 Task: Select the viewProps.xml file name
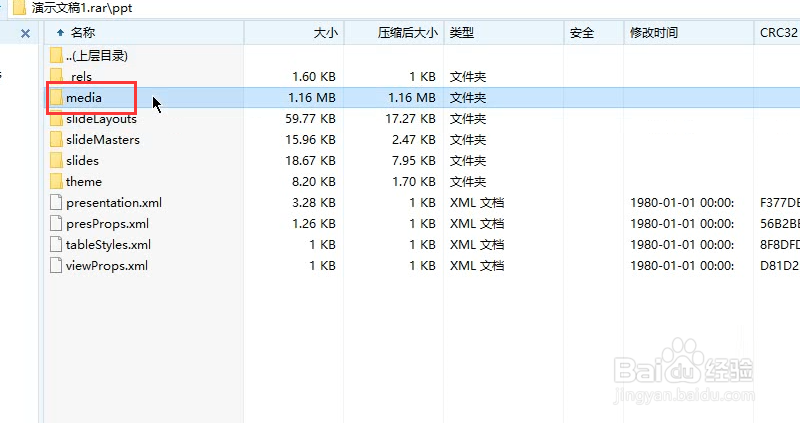tap(107, 265)
